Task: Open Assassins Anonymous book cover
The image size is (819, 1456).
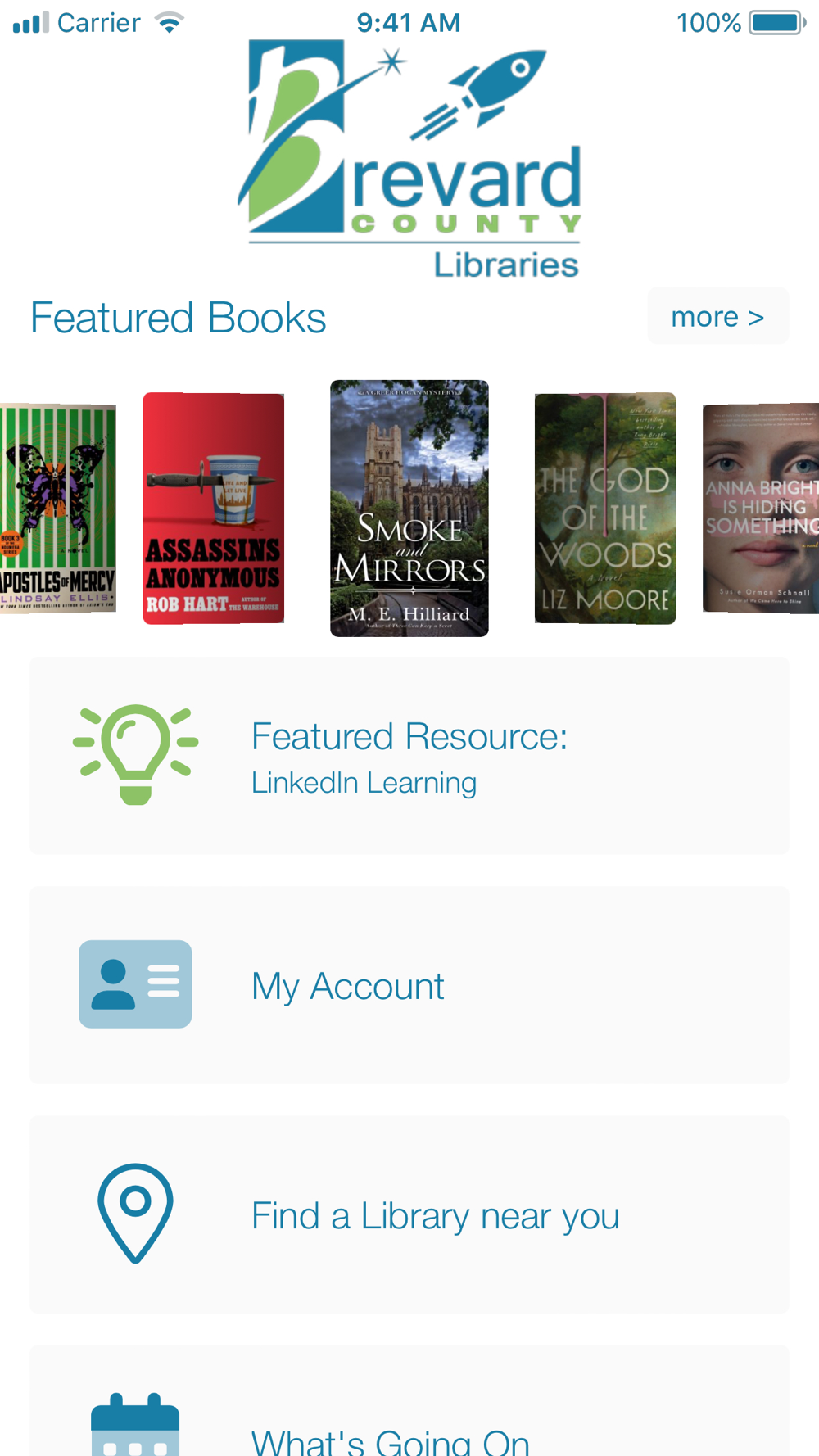Action: (x=214, y=509)
